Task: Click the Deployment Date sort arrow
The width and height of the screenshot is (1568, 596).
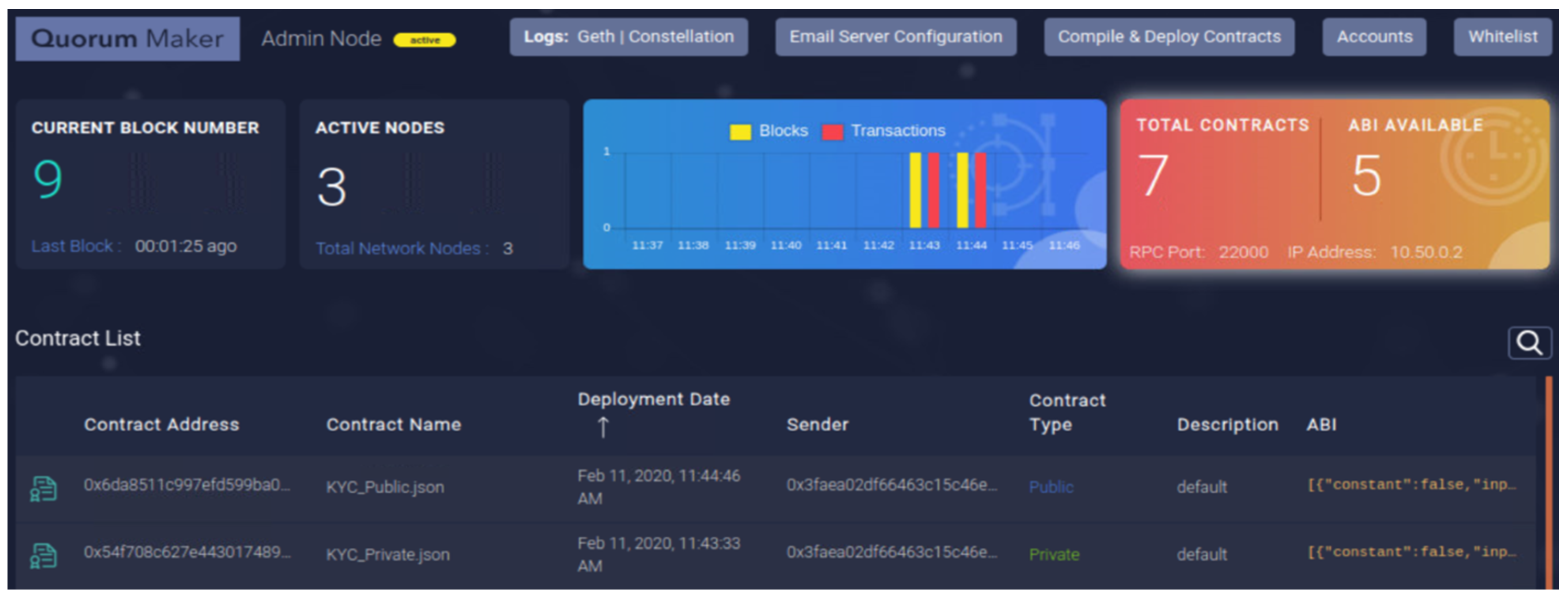Action: [x=603, y=427]
